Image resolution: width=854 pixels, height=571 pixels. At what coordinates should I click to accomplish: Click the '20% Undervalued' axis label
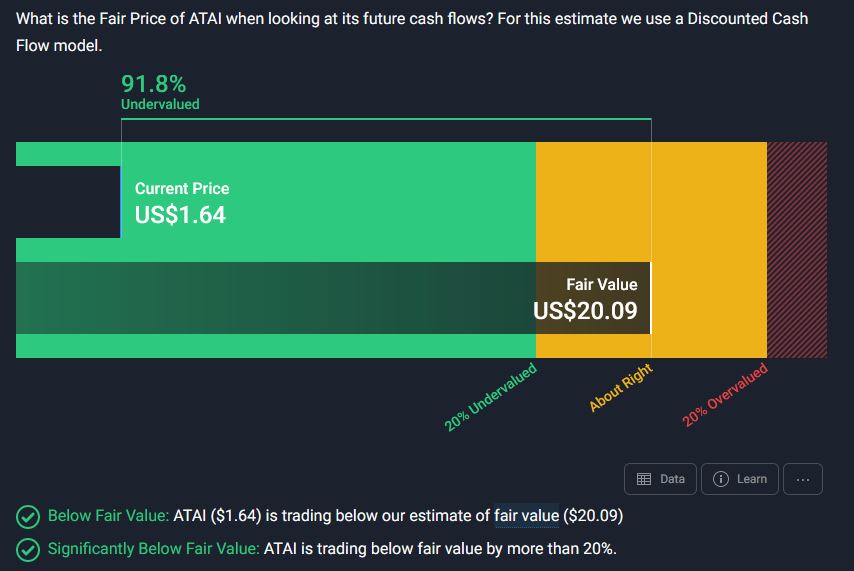pos(491,397)
